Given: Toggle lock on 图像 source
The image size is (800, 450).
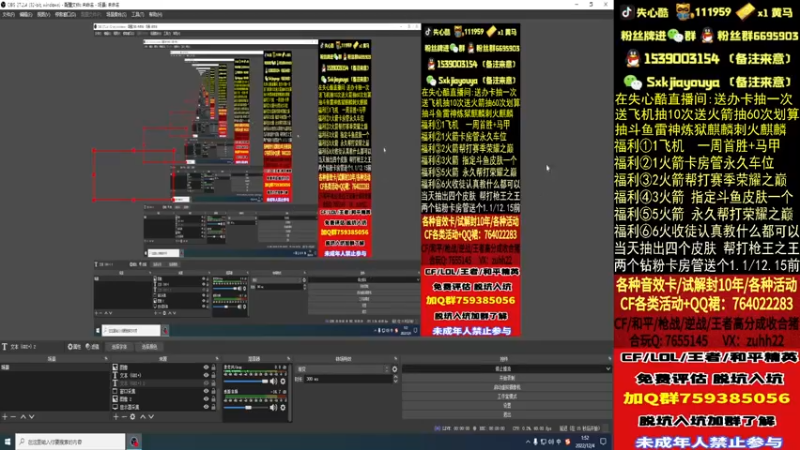Looking at the screenshot, I should (213, 367).
